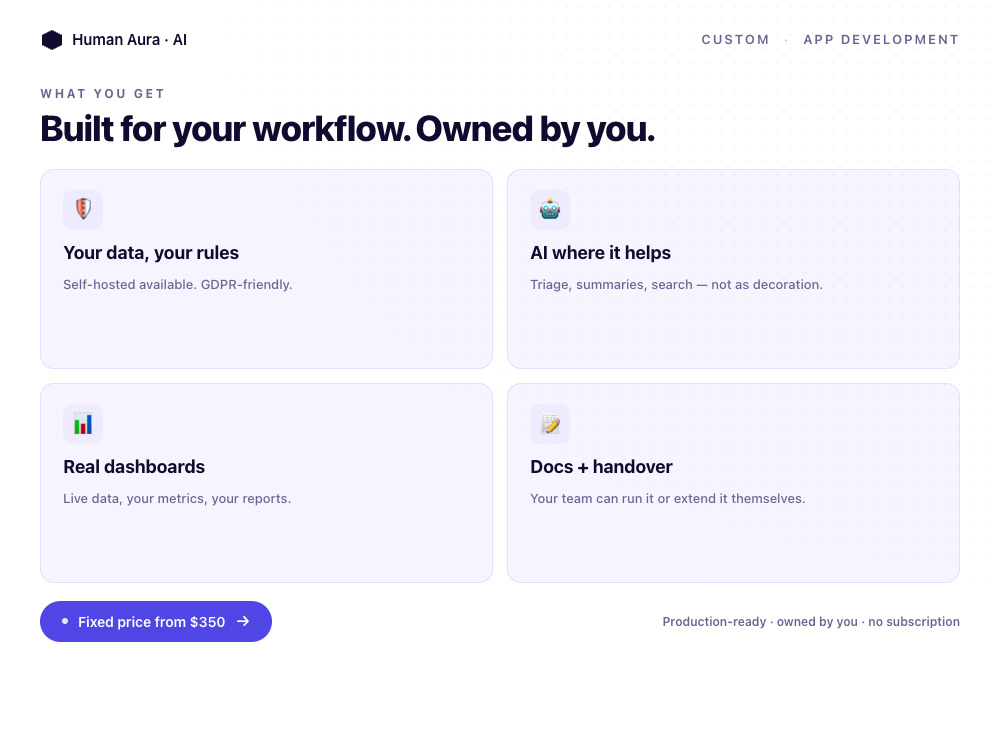The width and height of the screenshot is (1000, 750).
Task: Click the shield icon on data card
Action: tap(83, 209)
